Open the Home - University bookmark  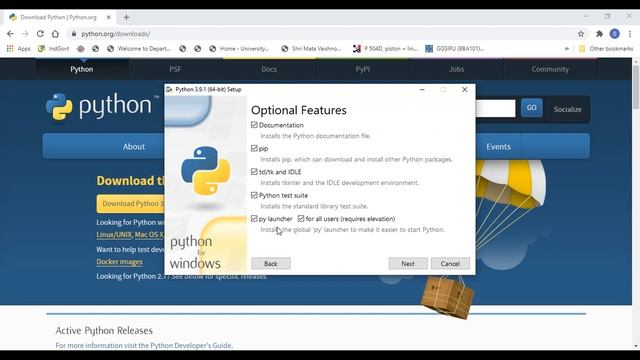pyautogui.click(x=239, y=49)
